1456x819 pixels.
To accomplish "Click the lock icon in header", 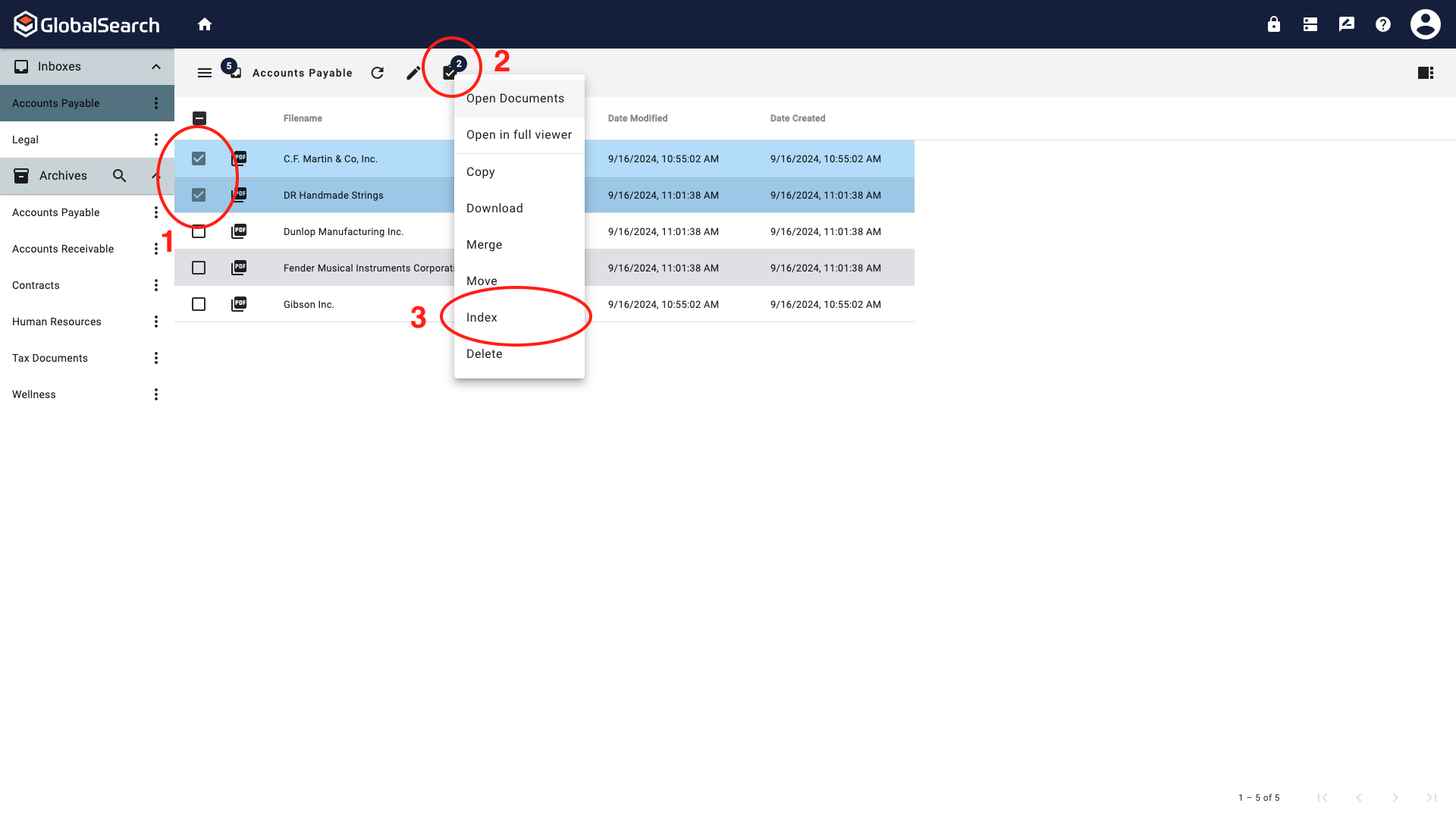I will click(x=1274, y=24).
